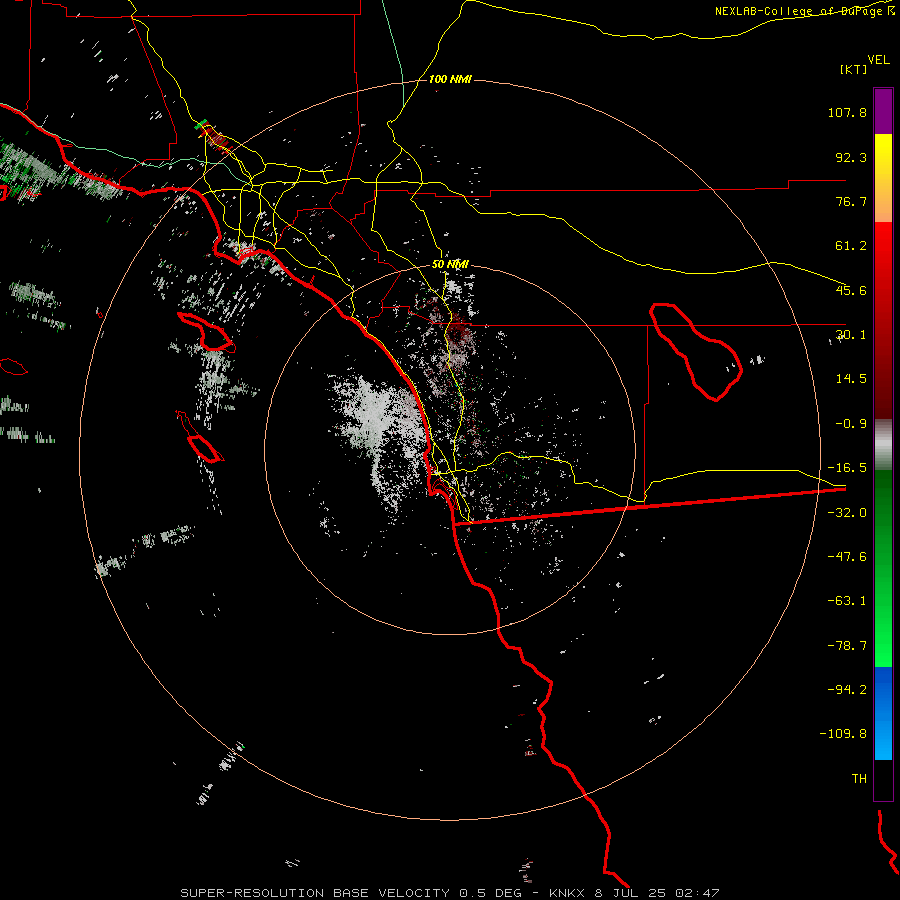900x900 pixels.
Task: Click the 50 NMI range ring label
Action: point(450,265)
